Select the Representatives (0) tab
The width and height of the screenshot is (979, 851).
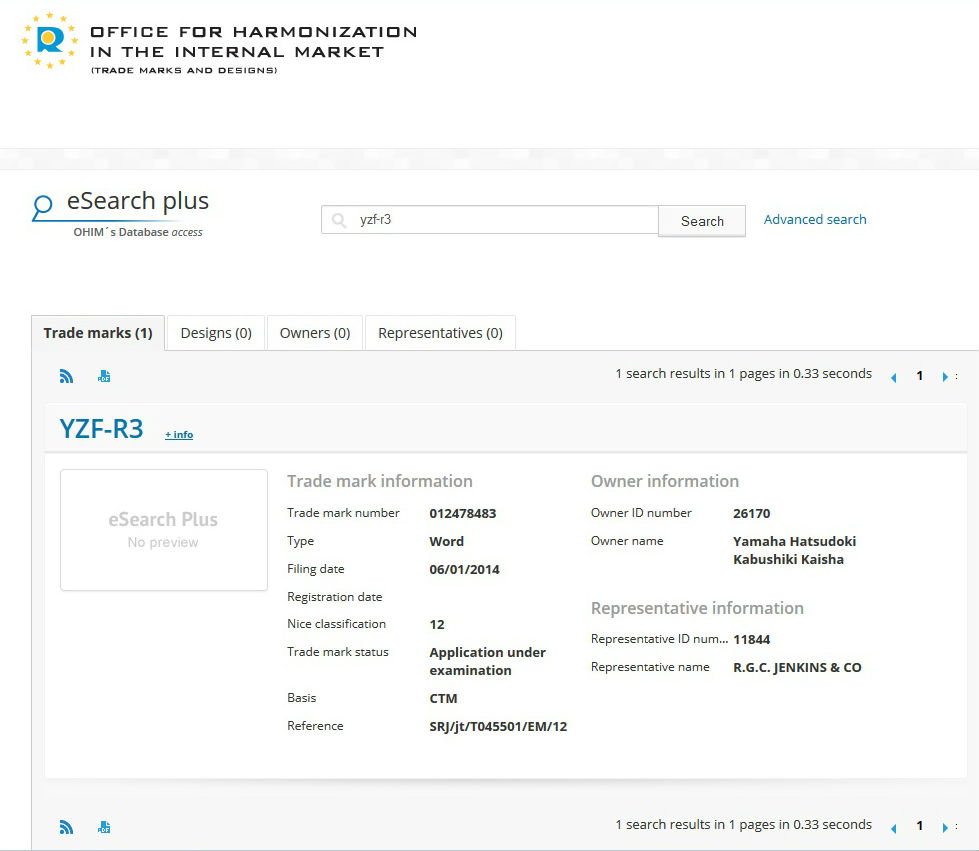(440, 333)
